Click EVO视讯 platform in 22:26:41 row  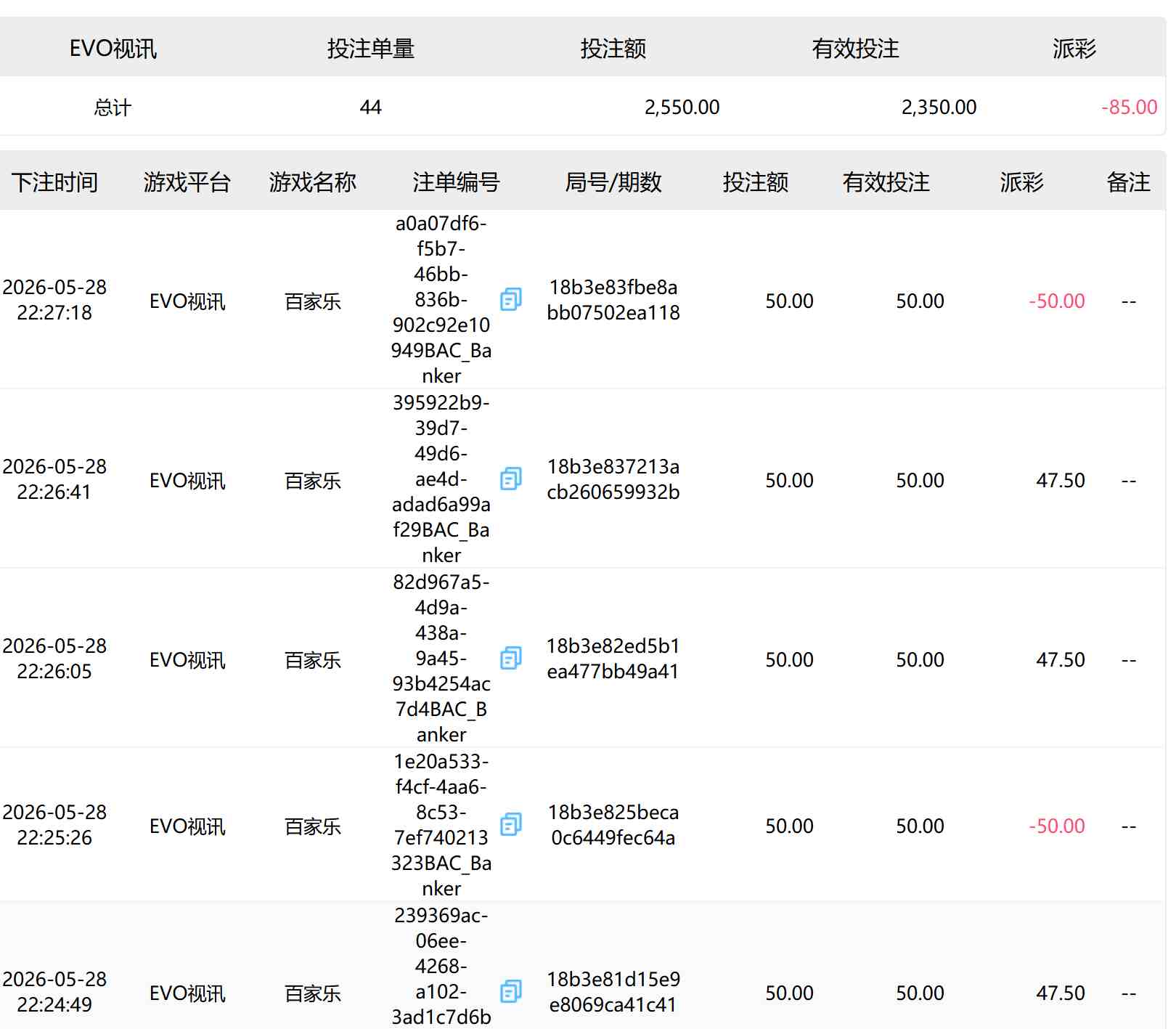pos(187,481)
